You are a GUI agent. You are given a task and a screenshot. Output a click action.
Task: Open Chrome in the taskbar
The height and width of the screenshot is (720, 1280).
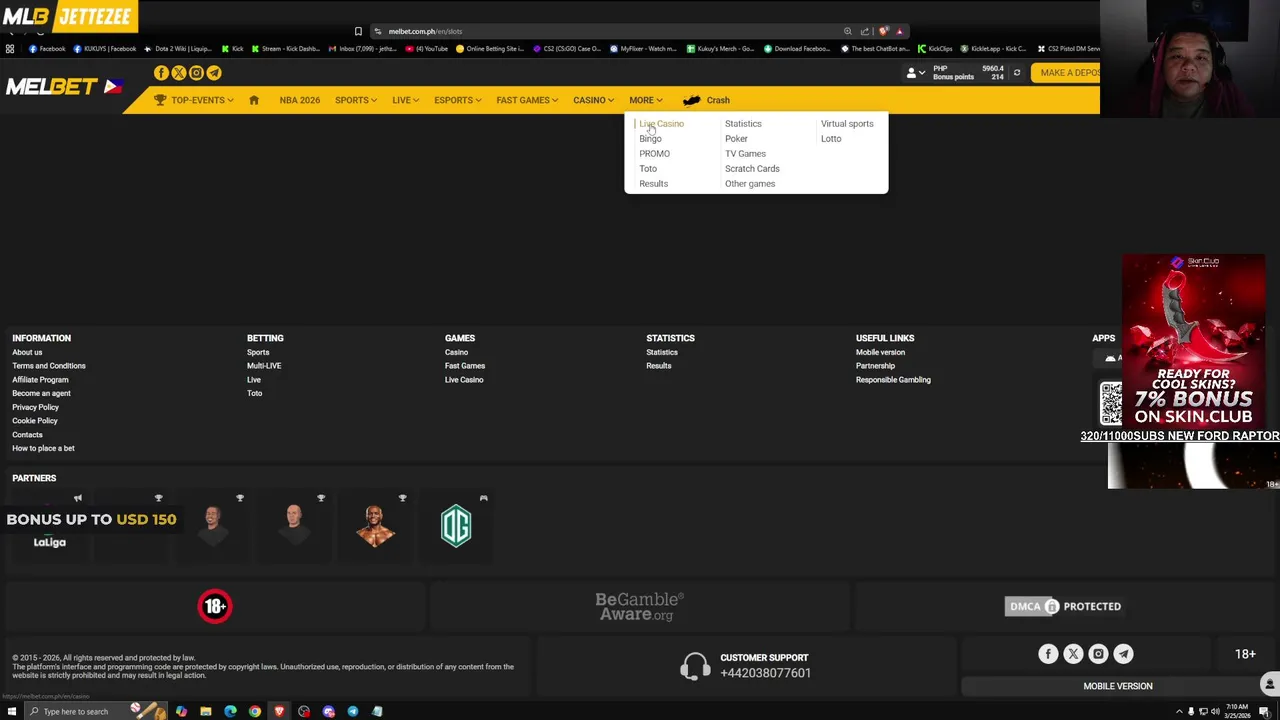(255, 711)
